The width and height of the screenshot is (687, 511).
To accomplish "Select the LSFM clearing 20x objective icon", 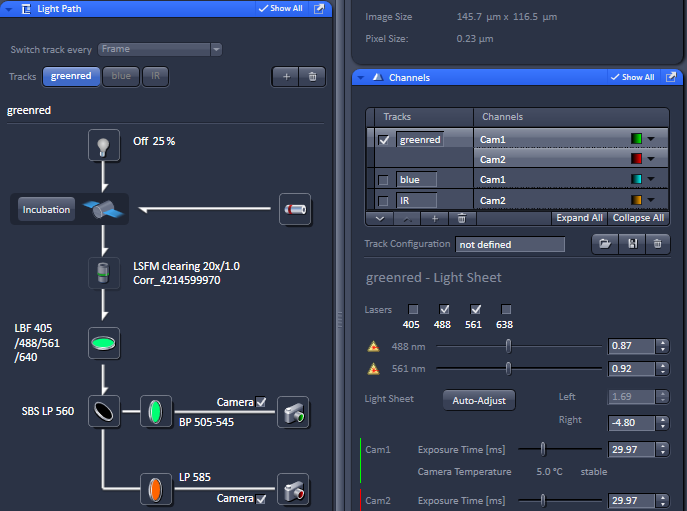I will 103,274.
